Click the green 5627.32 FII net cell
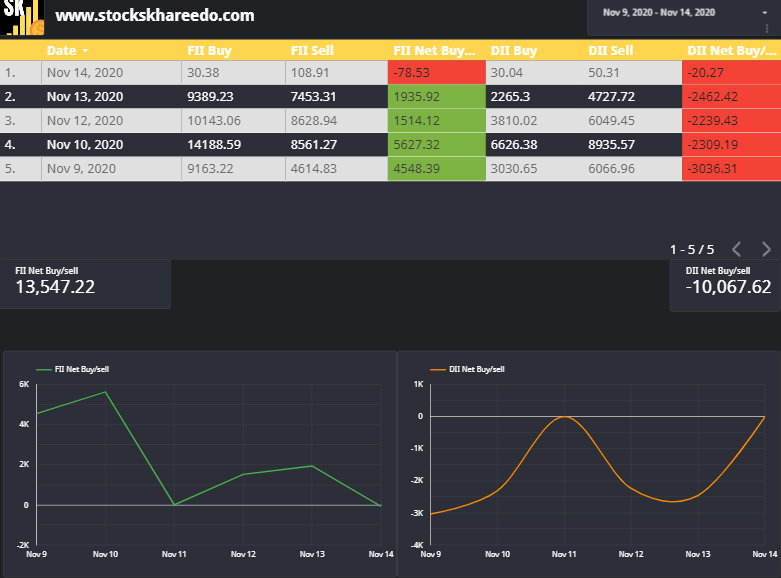The width and height of the screenshot is (781, 578). pos(437,144)
